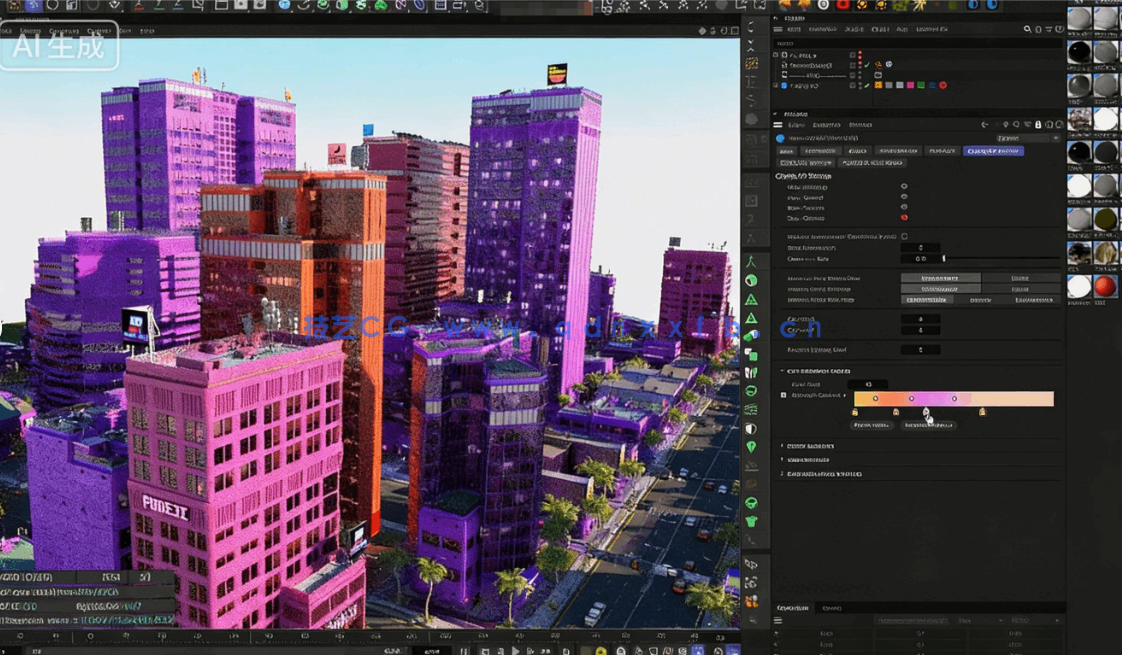Image resolution: width=1122 pixels, height=655 pixels.
Task: Click the padlock icon in the Attribute Manager header
Action: (x=1037, y=125)
